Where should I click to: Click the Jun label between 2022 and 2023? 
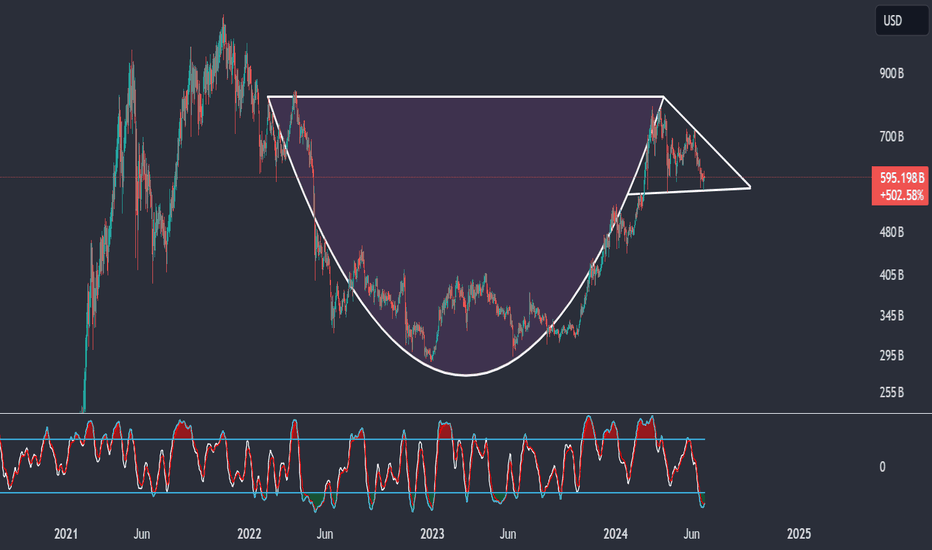click(x=325, y=533)
